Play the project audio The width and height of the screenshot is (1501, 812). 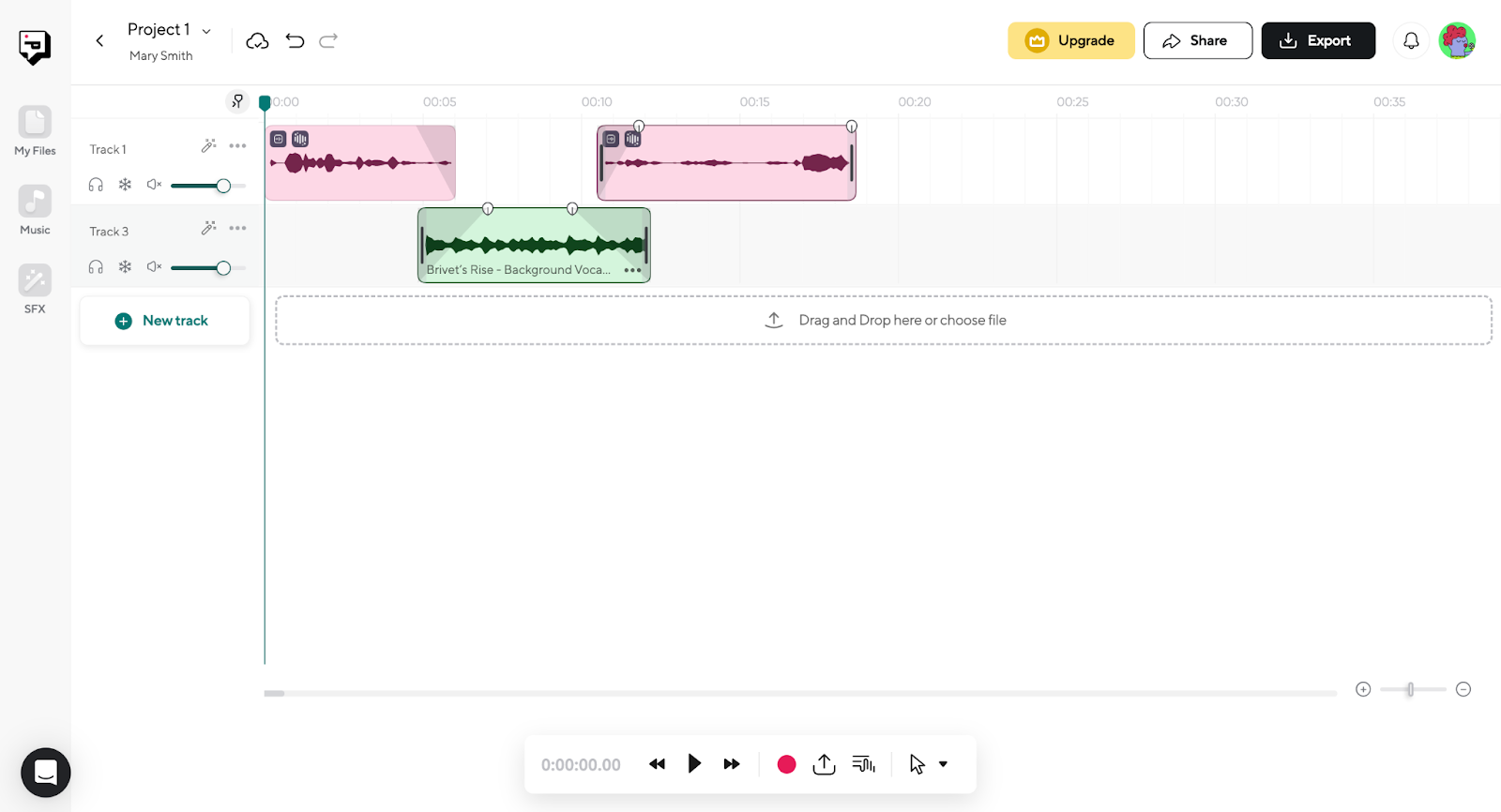point(694,763)
